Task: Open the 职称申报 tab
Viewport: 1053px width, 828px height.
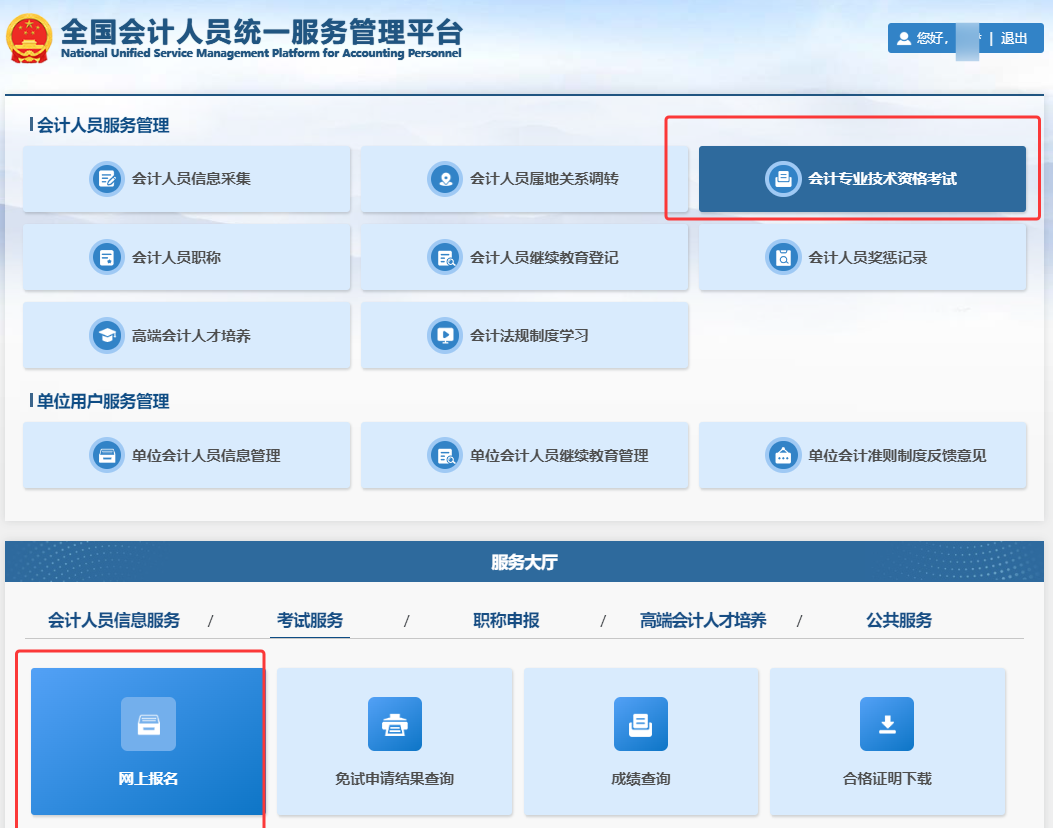Action: tap(506, 620)
